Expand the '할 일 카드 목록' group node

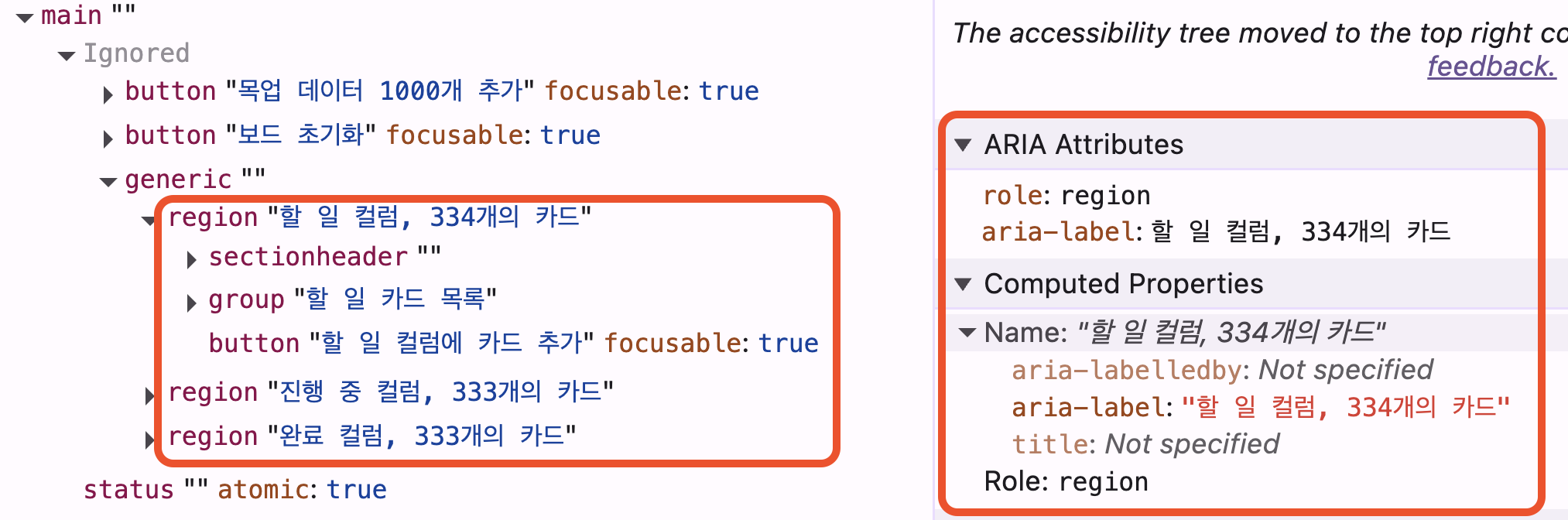coord(191,303)
